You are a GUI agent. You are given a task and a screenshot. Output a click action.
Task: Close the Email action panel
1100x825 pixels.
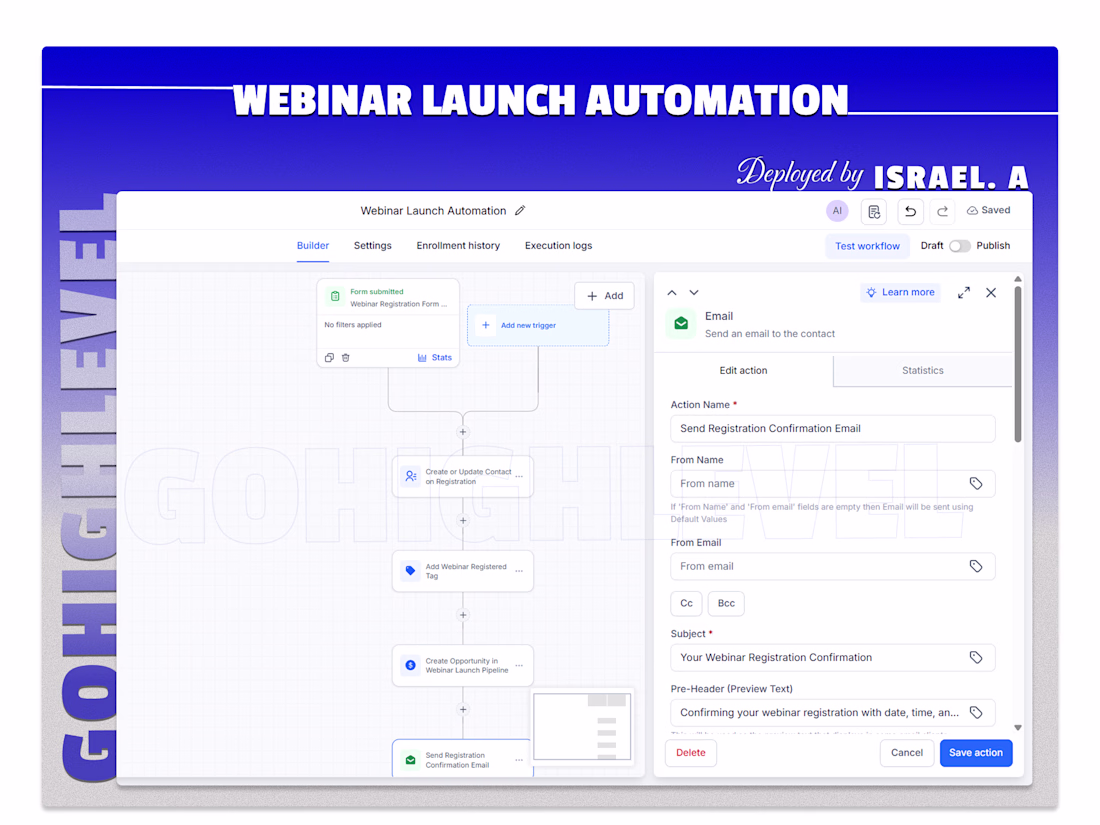point(991,293)
